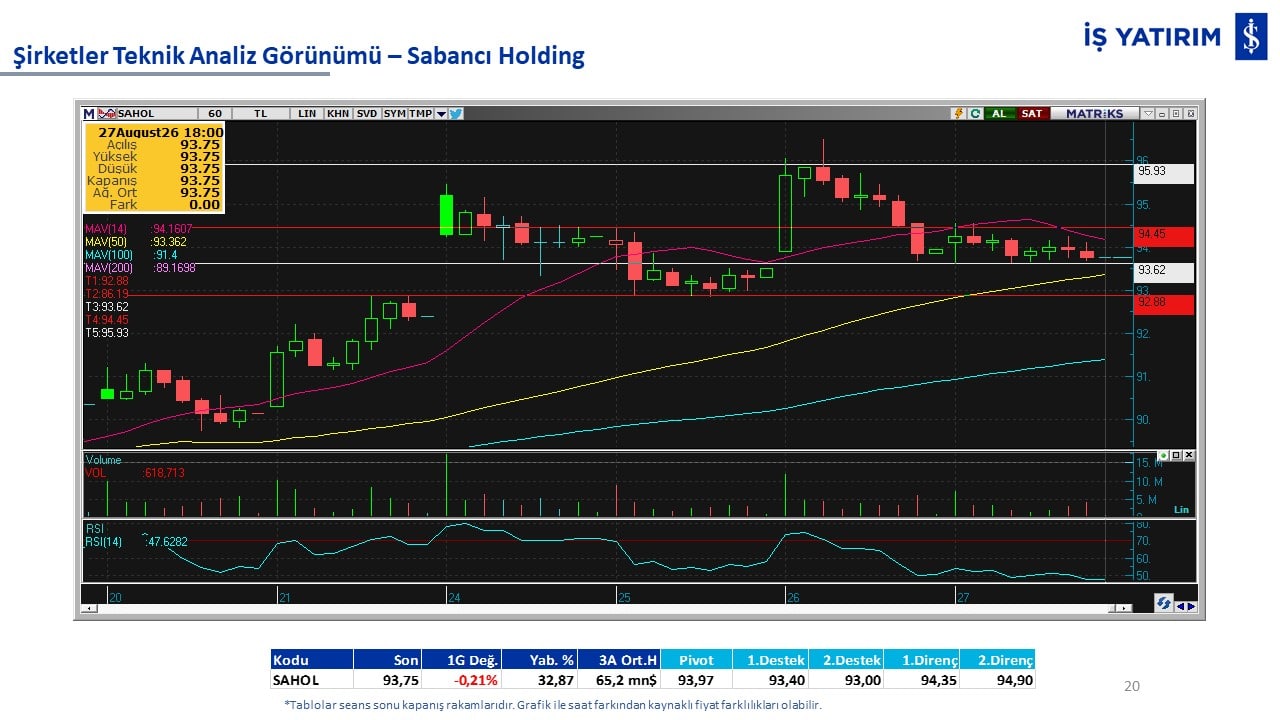The width and height of the screenshot is (1280, 720).
Task: Click the T3:93.62 level label
Action: [106, 307]
